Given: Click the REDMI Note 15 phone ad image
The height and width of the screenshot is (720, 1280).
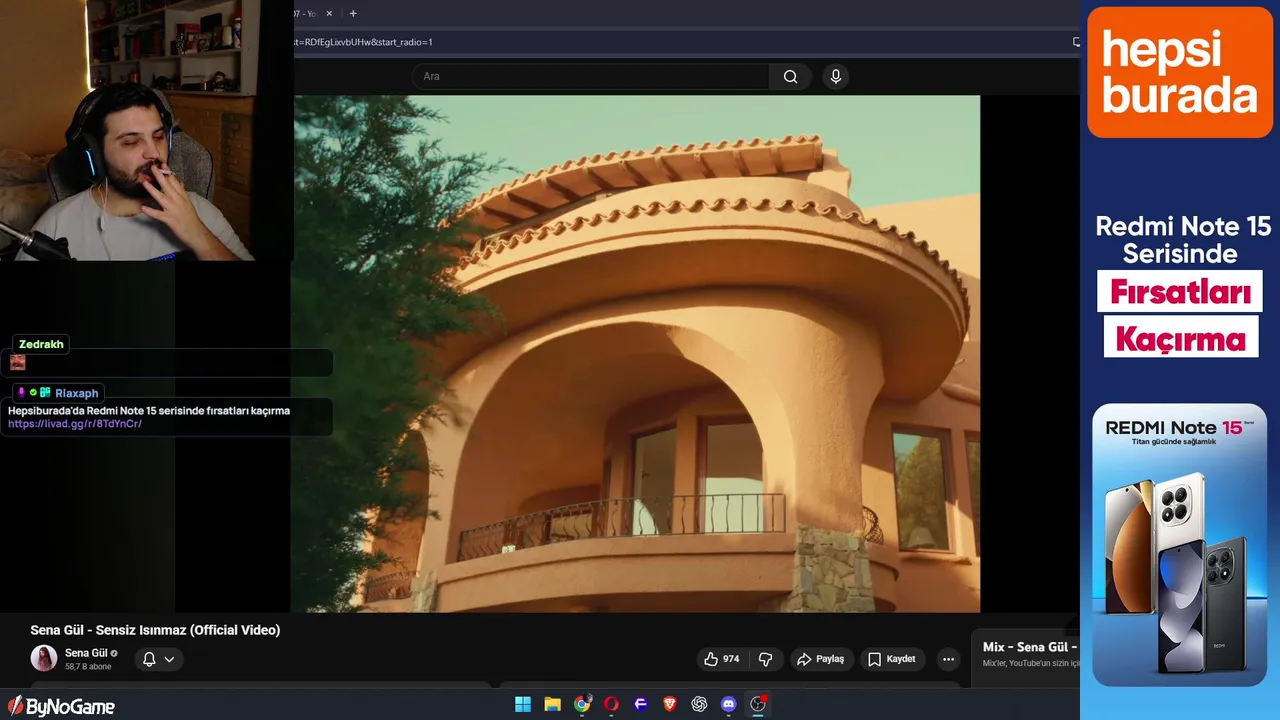Looking at the screenshot, I should pyautogui.click(x=1180, y=545).
